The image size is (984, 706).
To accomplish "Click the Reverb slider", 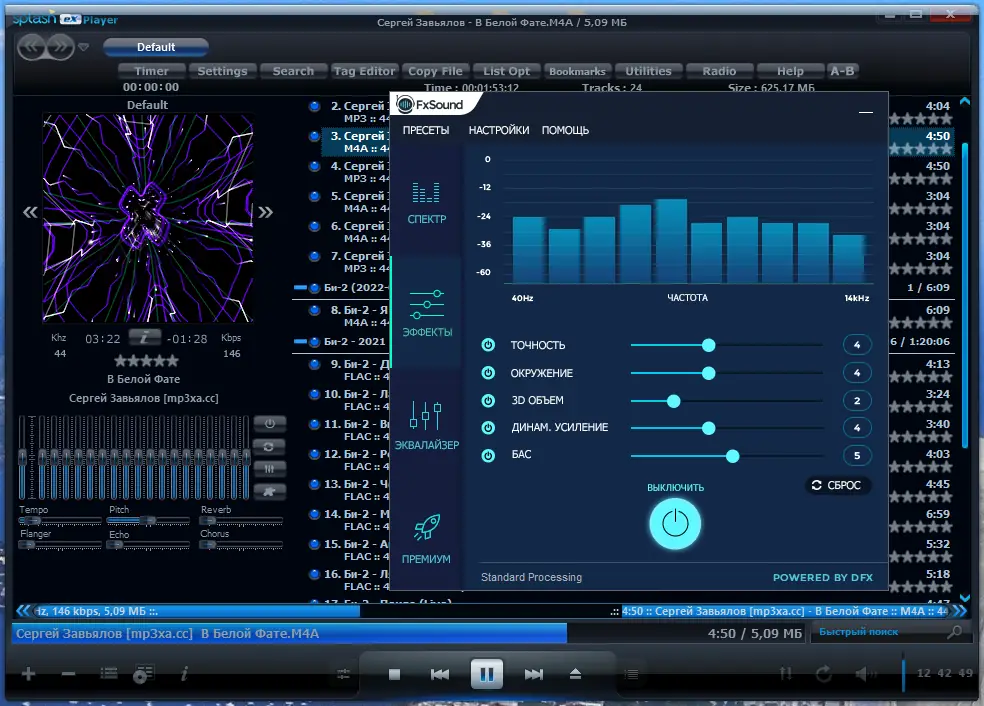I will [241, 521].
